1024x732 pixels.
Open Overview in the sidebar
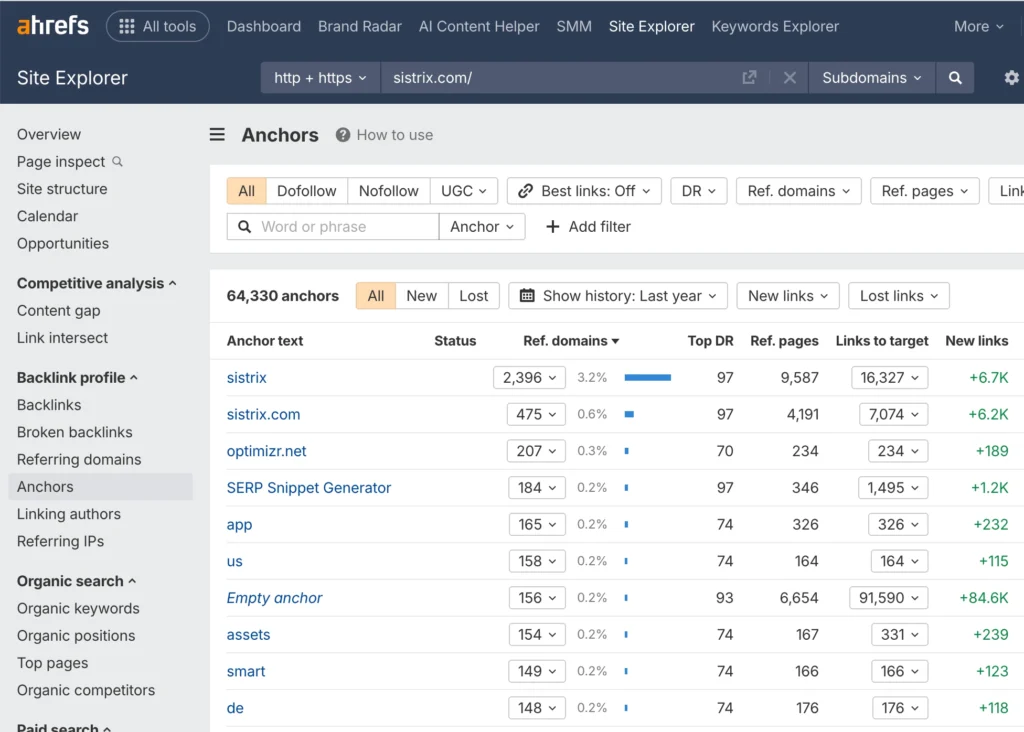point(49,134)
